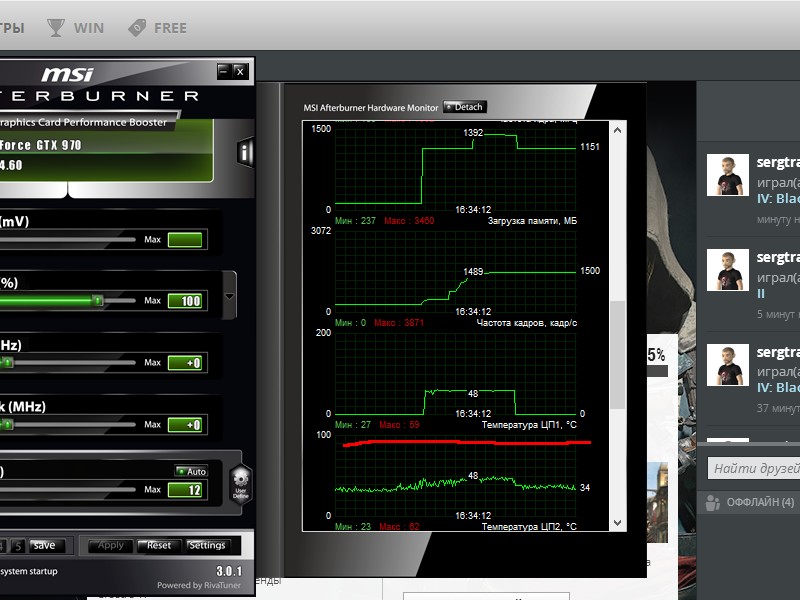The height and width of the screenshot is (600, 800).
Task: Click the friends icon beside ОФФЛАЙН
Action: (712, 503)
